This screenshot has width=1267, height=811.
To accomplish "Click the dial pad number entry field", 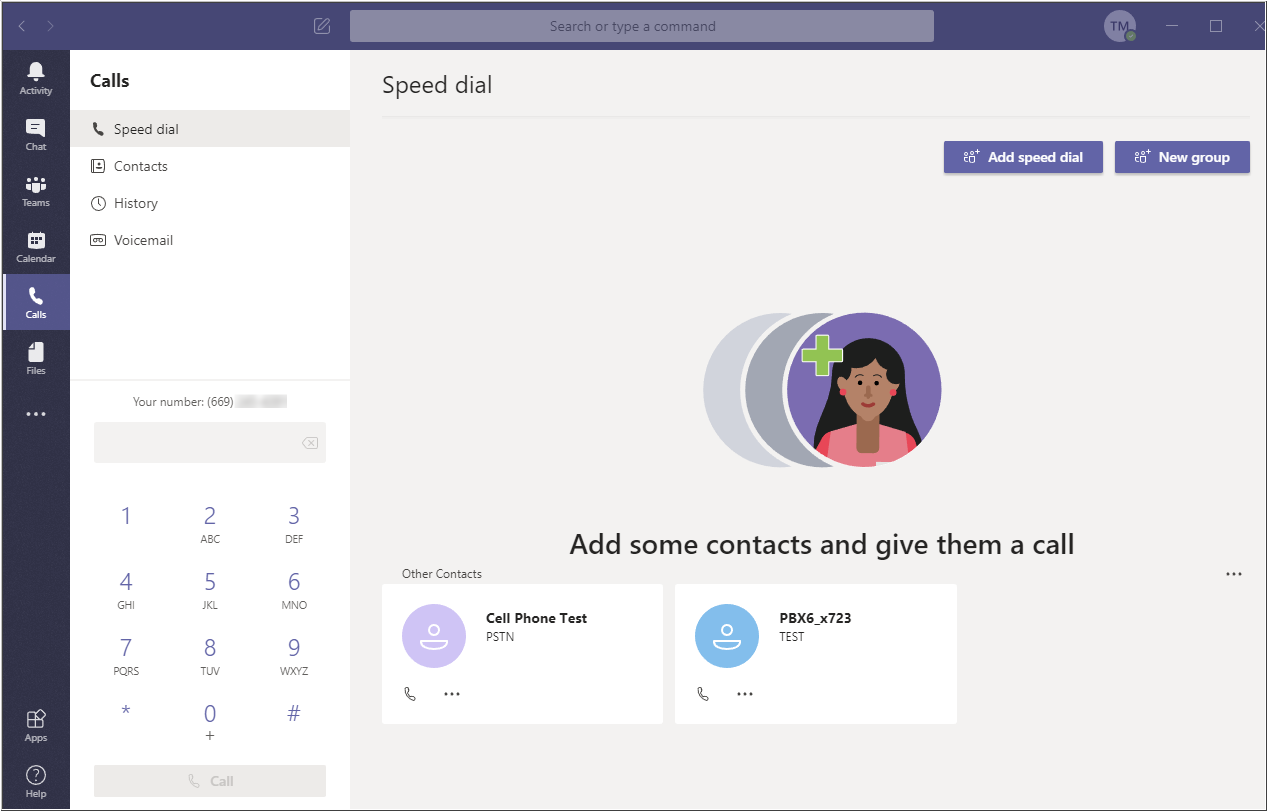I will pos(210,442).
